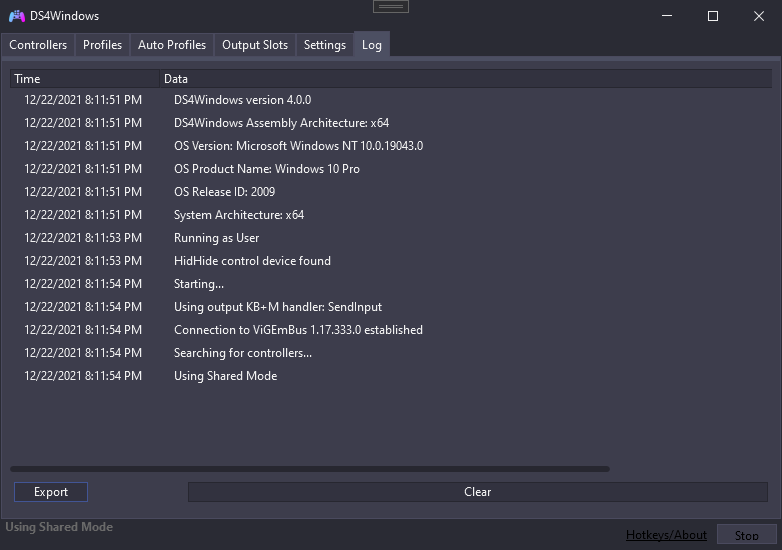Screen dimensions: 782x550
Task: Click the Time column header
Action: pyautogui.click(x=85, y=79)
